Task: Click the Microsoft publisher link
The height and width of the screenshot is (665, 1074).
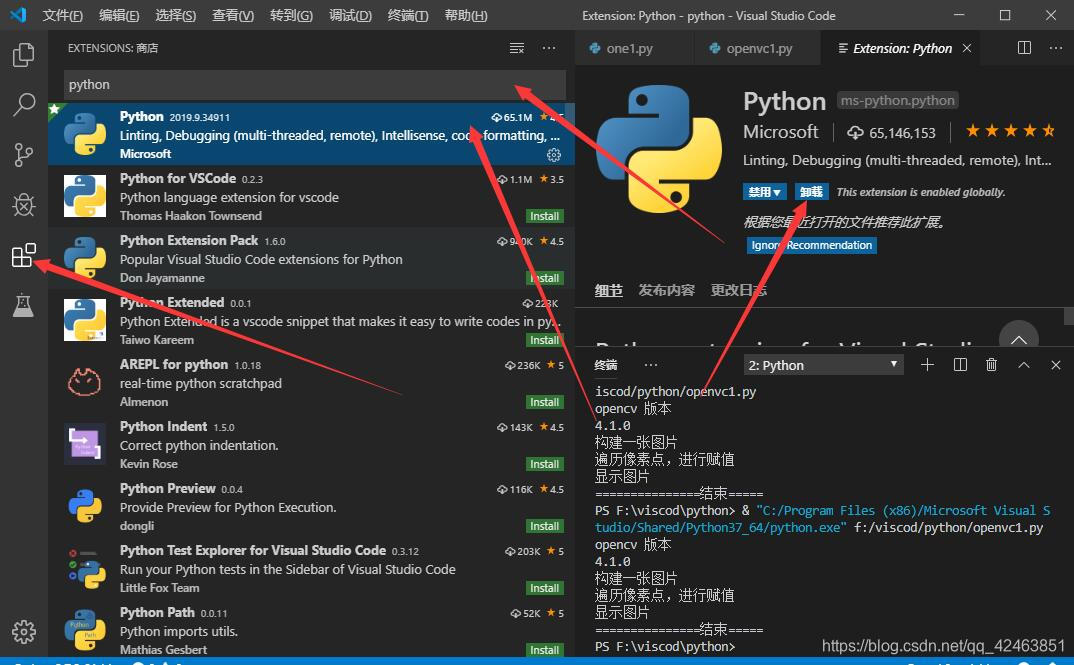Action: (780, 131)
